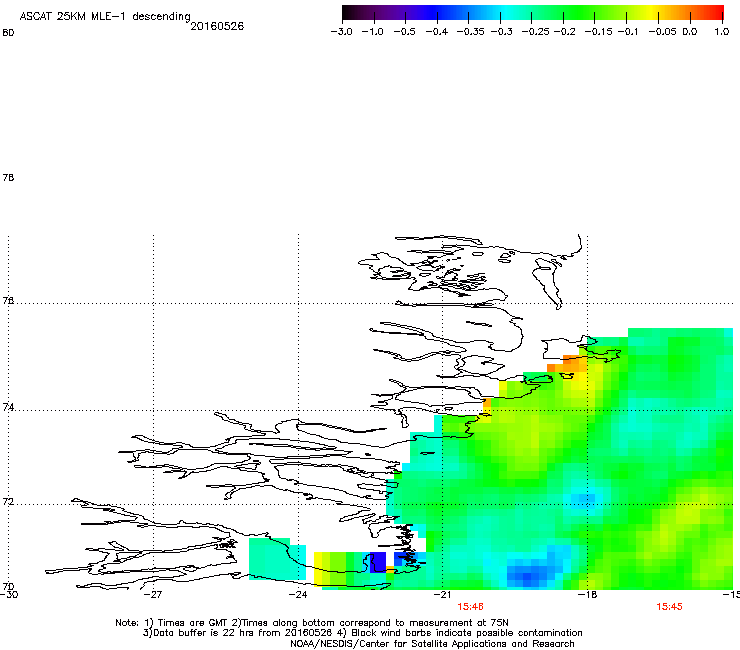The image size is (740, 650).
Task: Click the longitude label -18
Action: point(587,595)
